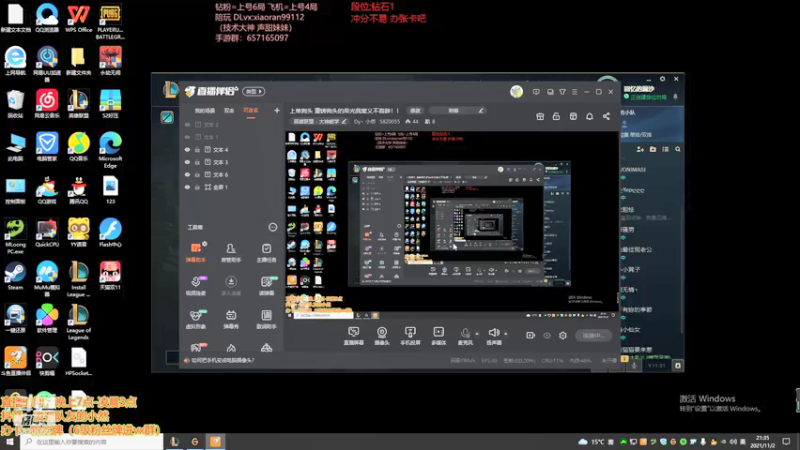Click the Microsoft Edge desktop icon

[110, 148]
